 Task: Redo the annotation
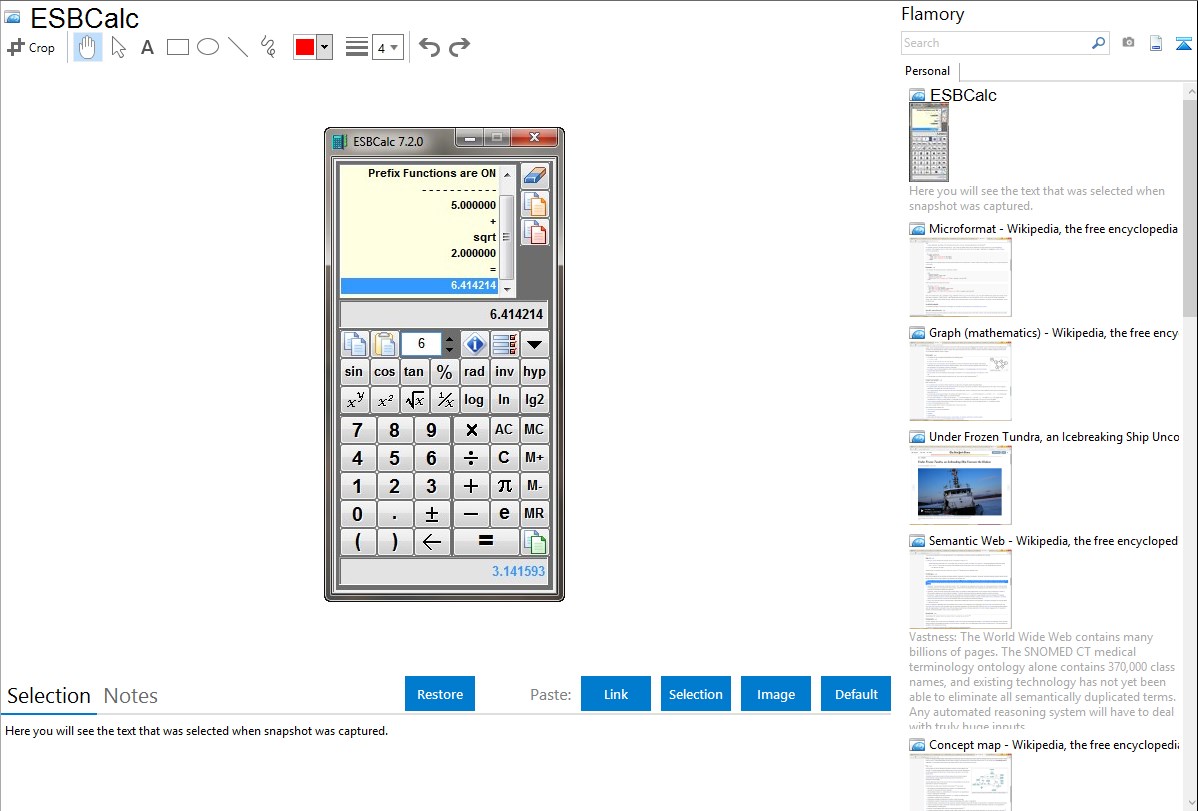click(x=459, y=47)
